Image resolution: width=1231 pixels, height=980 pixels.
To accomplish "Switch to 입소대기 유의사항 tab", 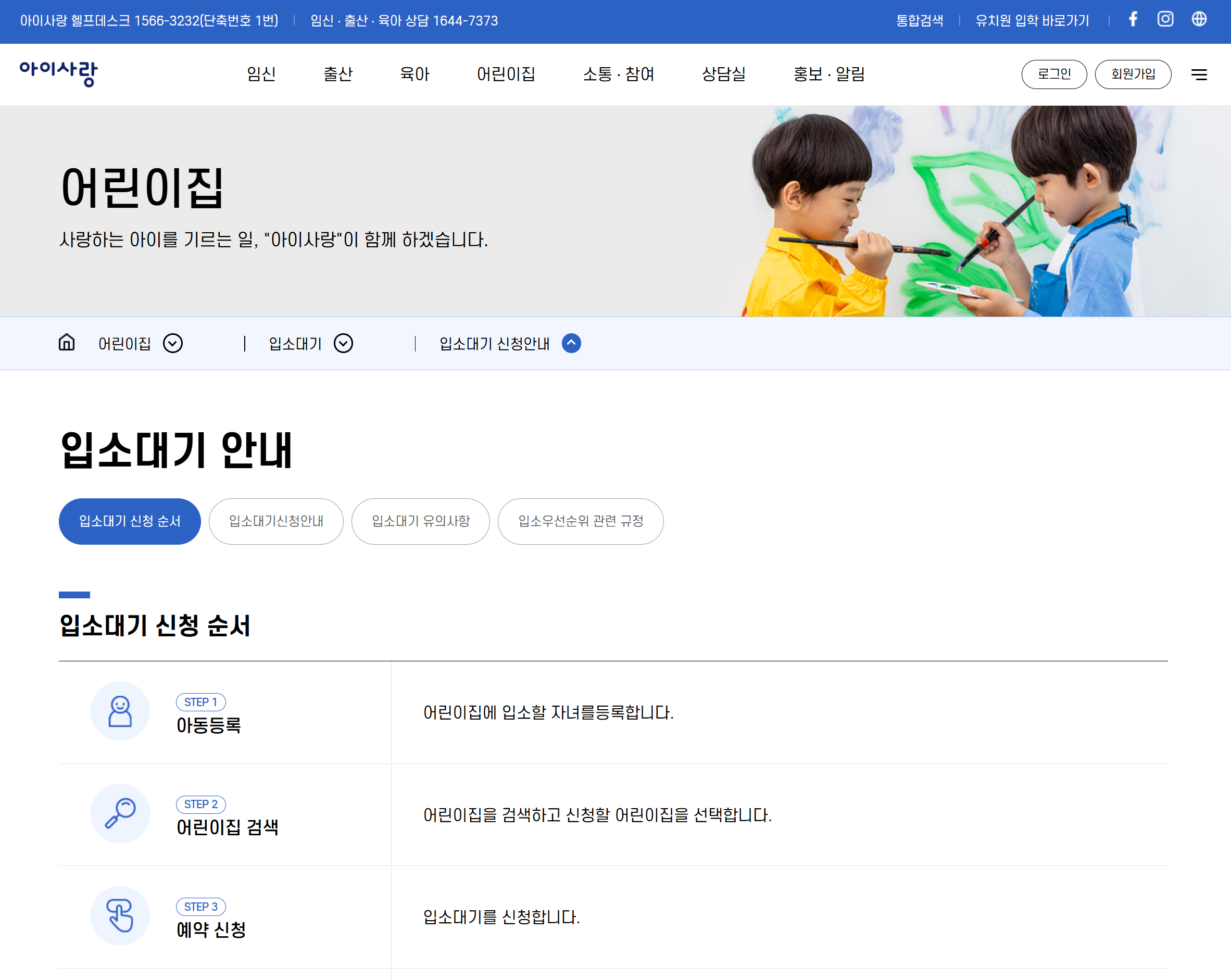I will pyautogui.click(x=420, y=521).
